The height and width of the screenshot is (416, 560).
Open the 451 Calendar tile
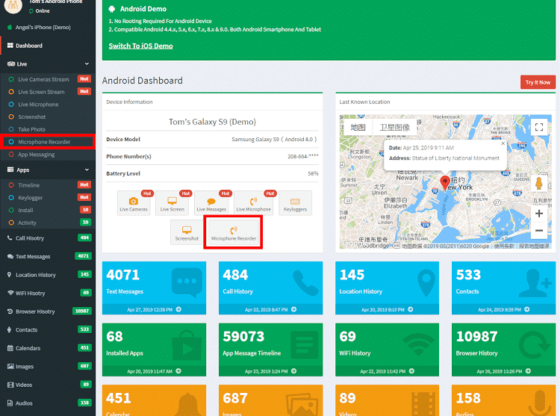pos(154,400)
